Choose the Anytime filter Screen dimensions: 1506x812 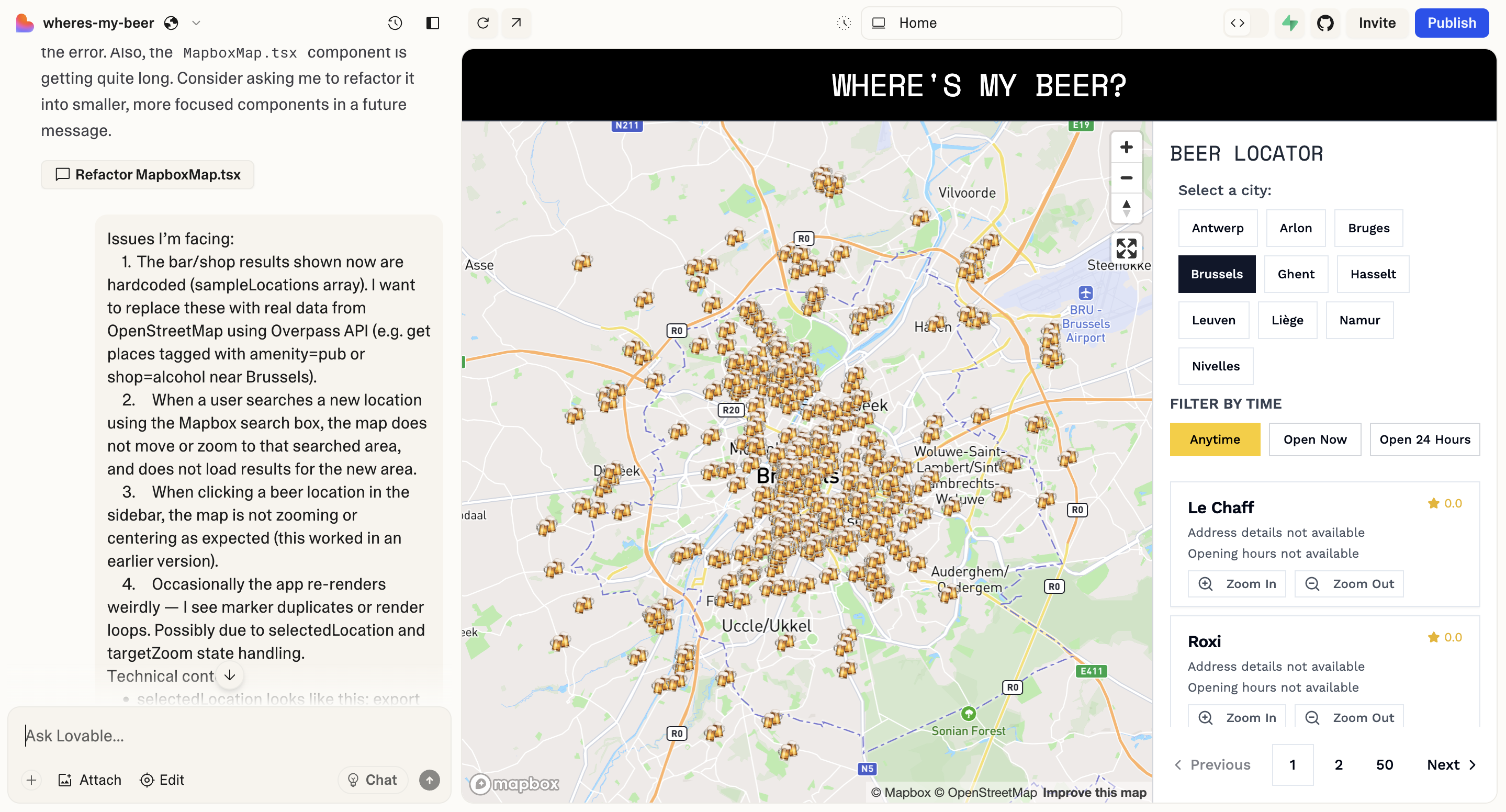[1215, 439]
